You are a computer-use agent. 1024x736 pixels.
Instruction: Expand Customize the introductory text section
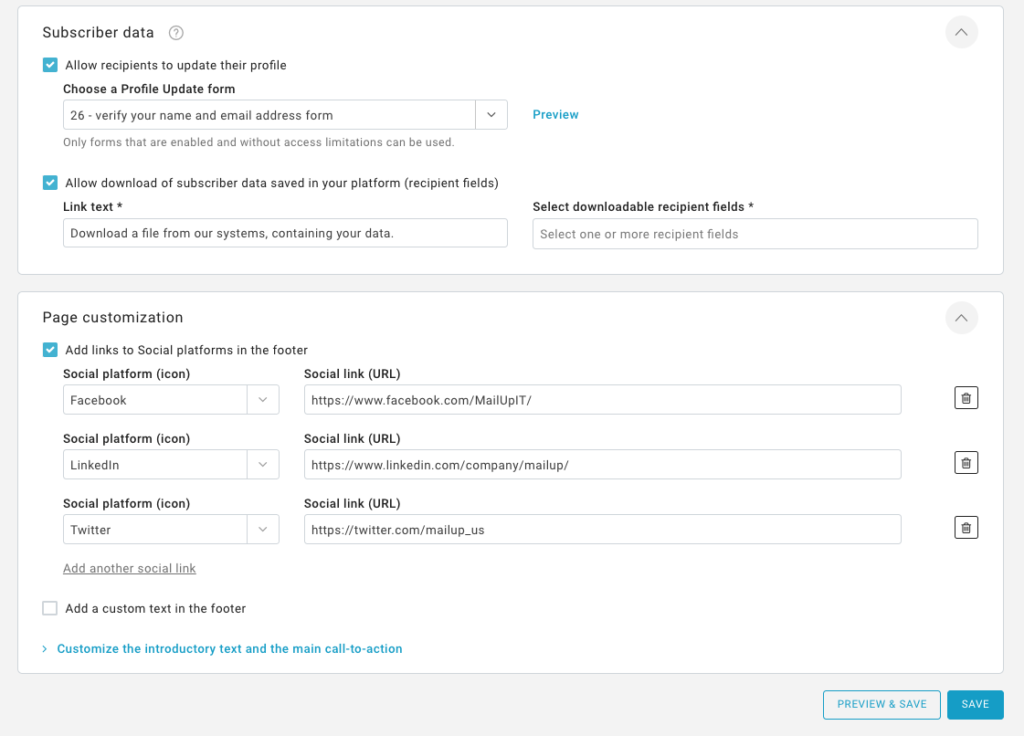pyautogui.click(x=229, y=649)
